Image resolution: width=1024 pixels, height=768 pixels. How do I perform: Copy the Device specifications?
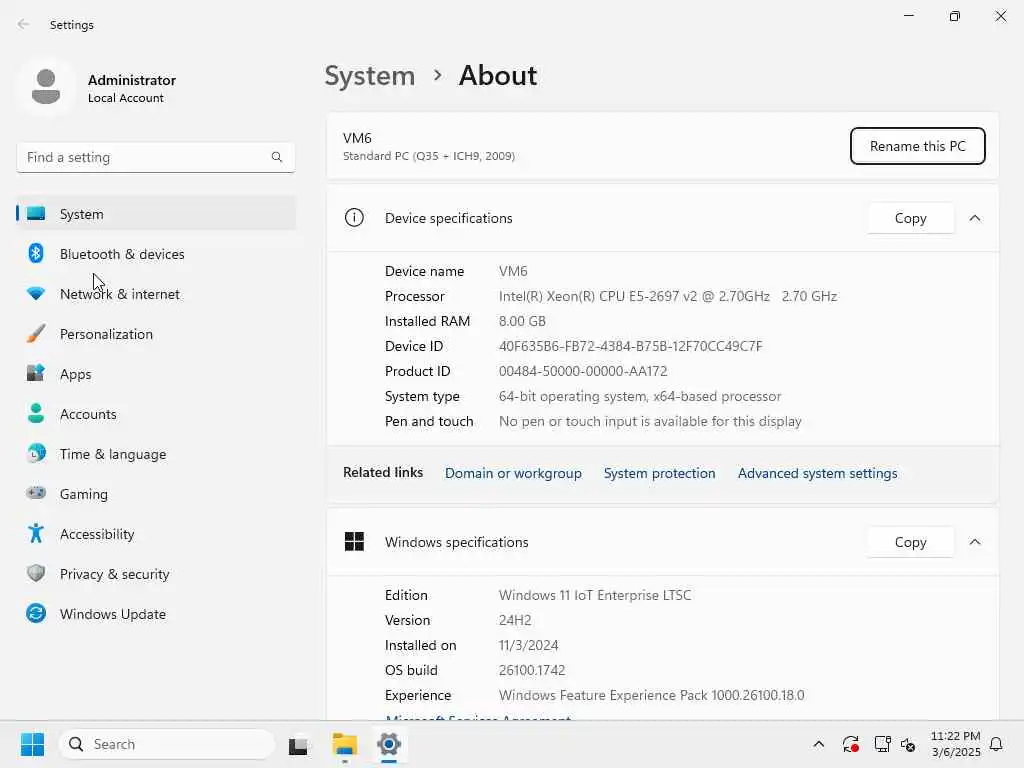click(910, 218)
